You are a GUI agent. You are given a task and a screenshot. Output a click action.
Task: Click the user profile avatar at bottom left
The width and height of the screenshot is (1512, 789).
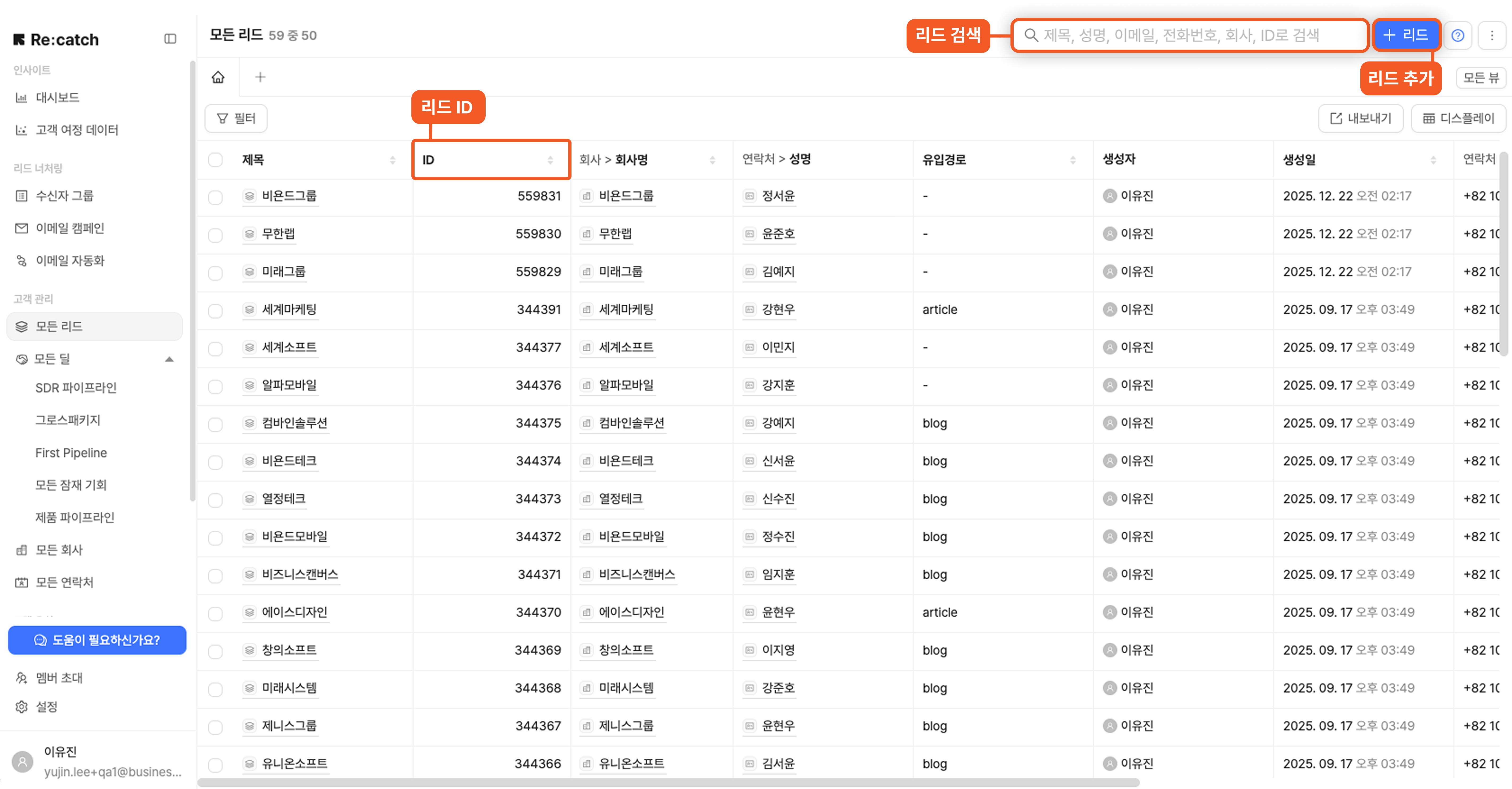tap(23, 761)
